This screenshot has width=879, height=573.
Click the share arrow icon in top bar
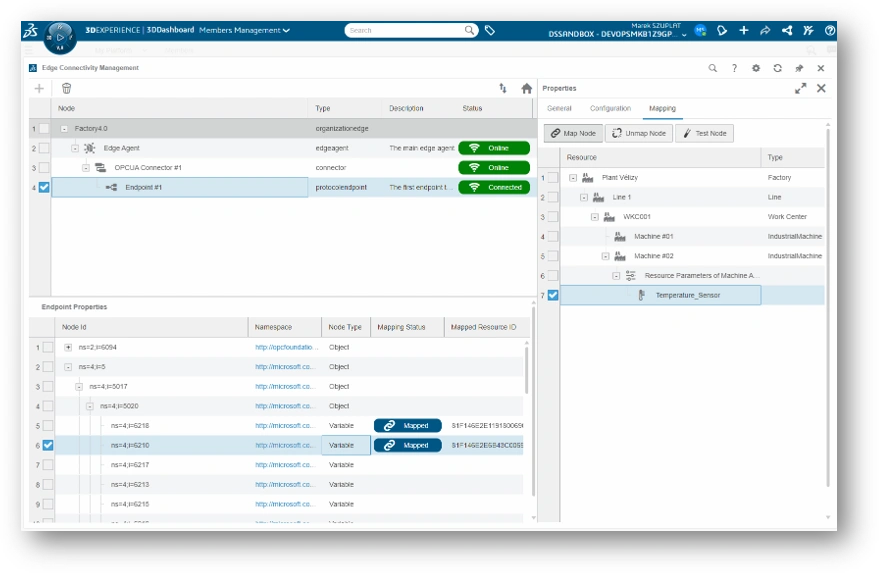pyautogui.click(x=765, y=30)
